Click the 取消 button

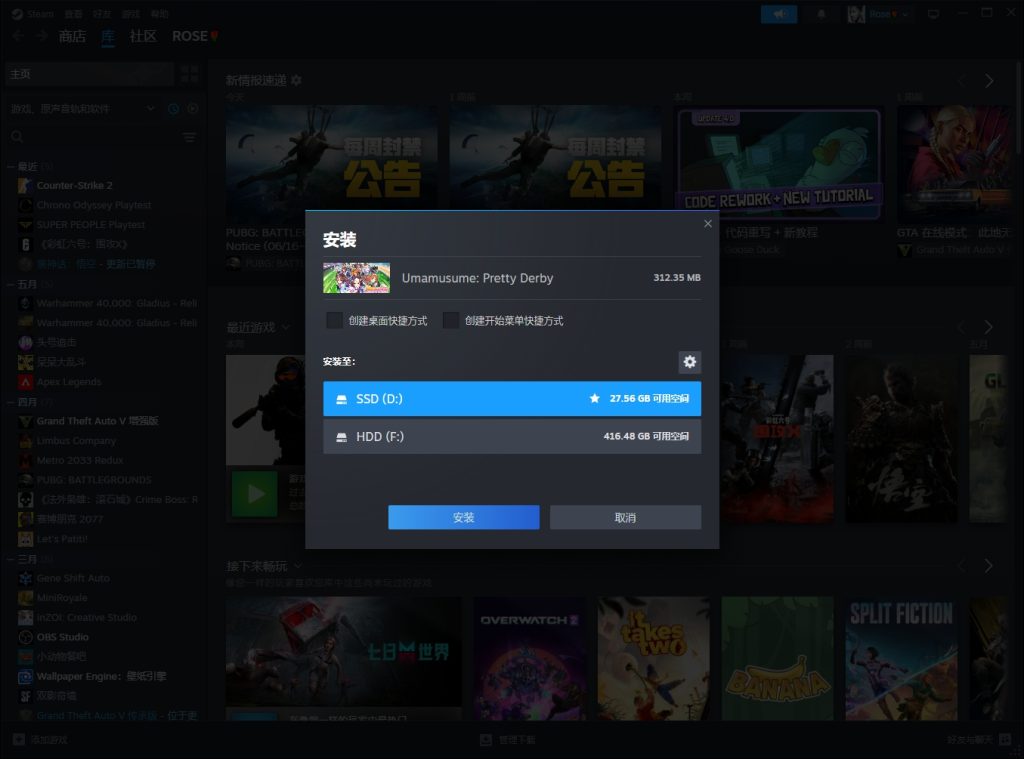click(625, 517)
